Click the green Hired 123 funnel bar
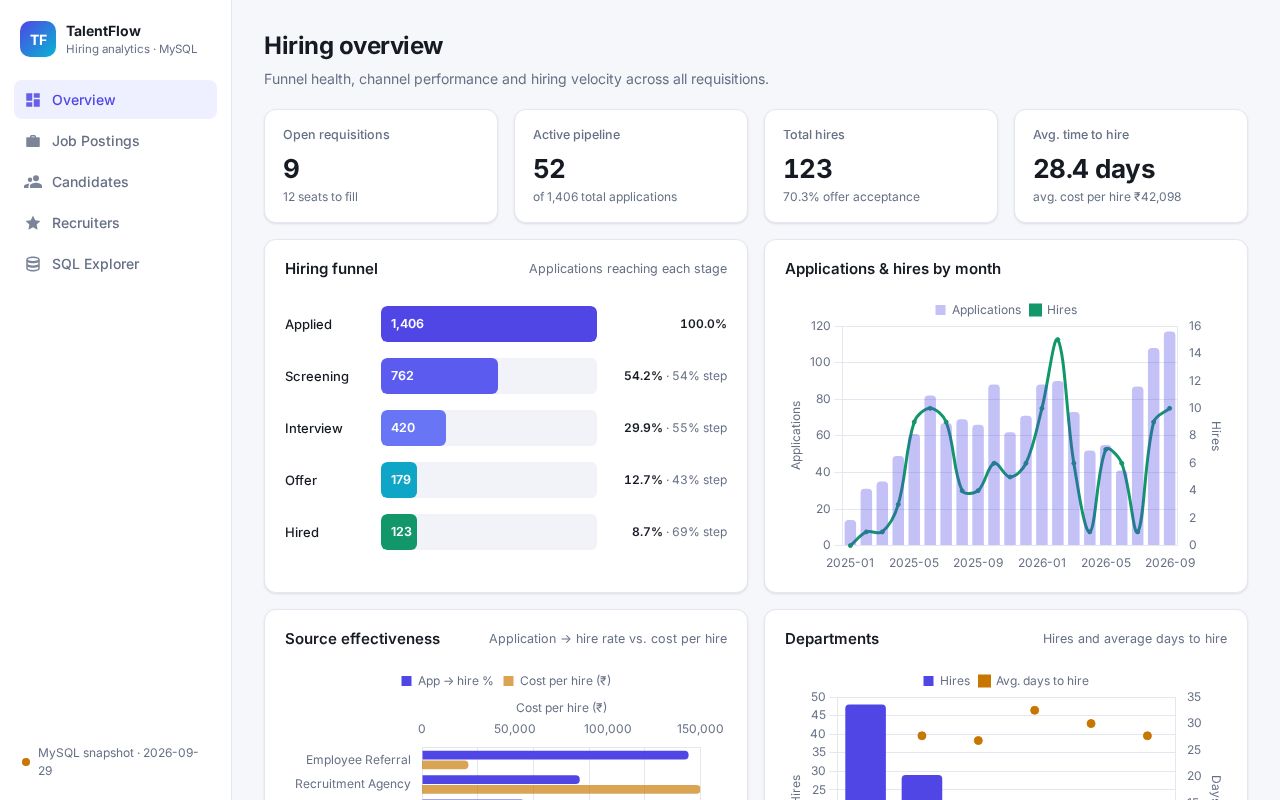Viewport: 1280px width, 800px height. [399, 532]
